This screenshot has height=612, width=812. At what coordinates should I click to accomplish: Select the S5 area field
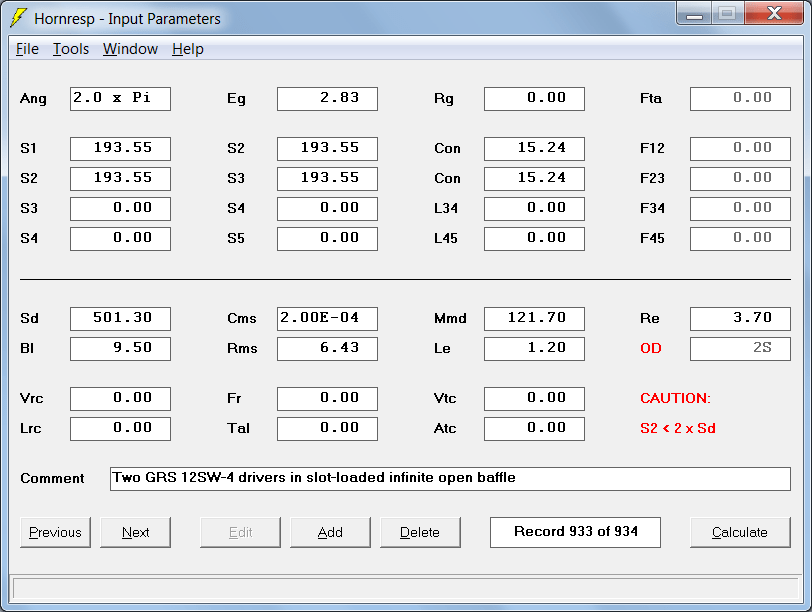pyautogui.click(x=327, y=239)
